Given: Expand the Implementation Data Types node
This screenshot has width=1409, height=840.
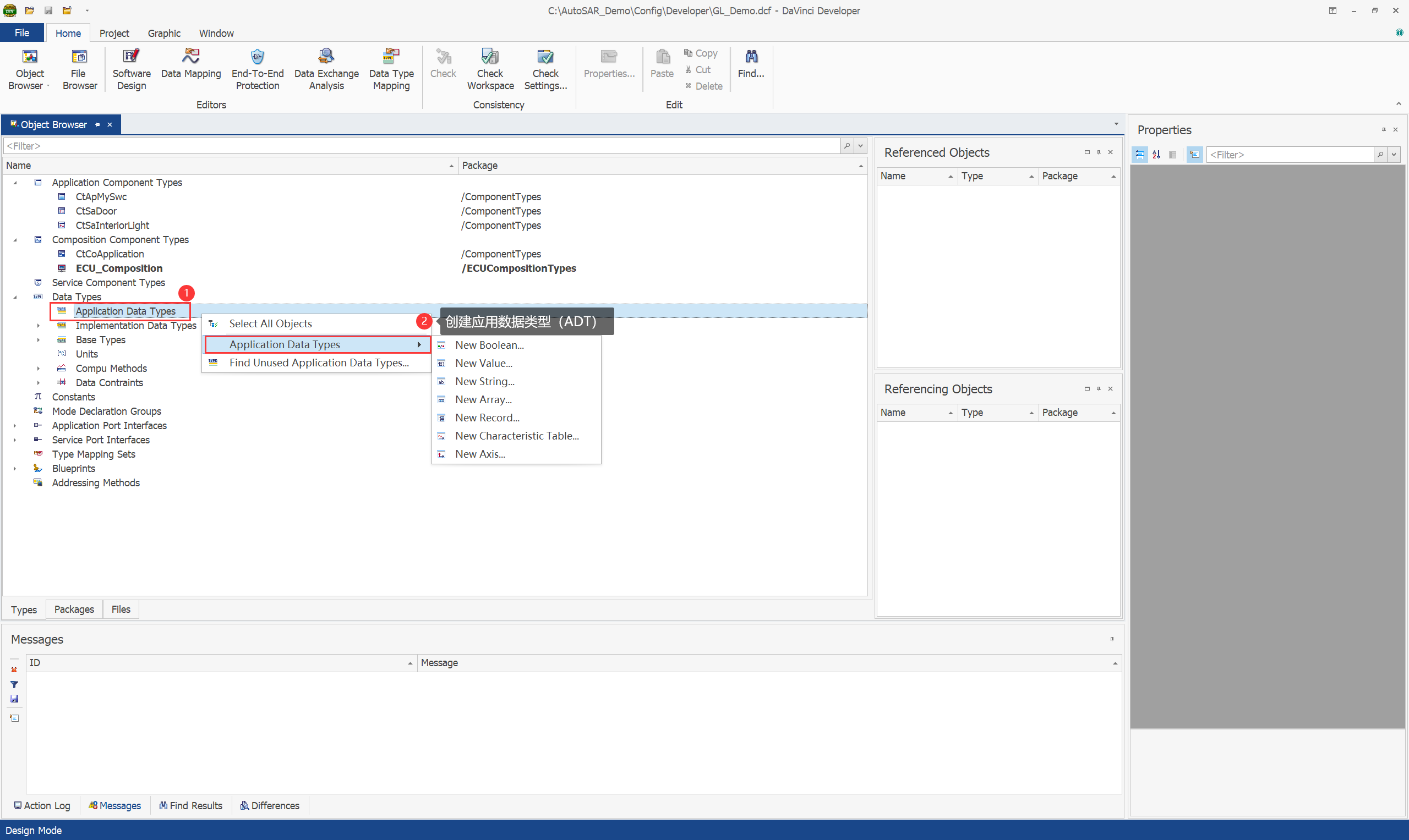Looking at the screenshot, I should click(38, 326).
